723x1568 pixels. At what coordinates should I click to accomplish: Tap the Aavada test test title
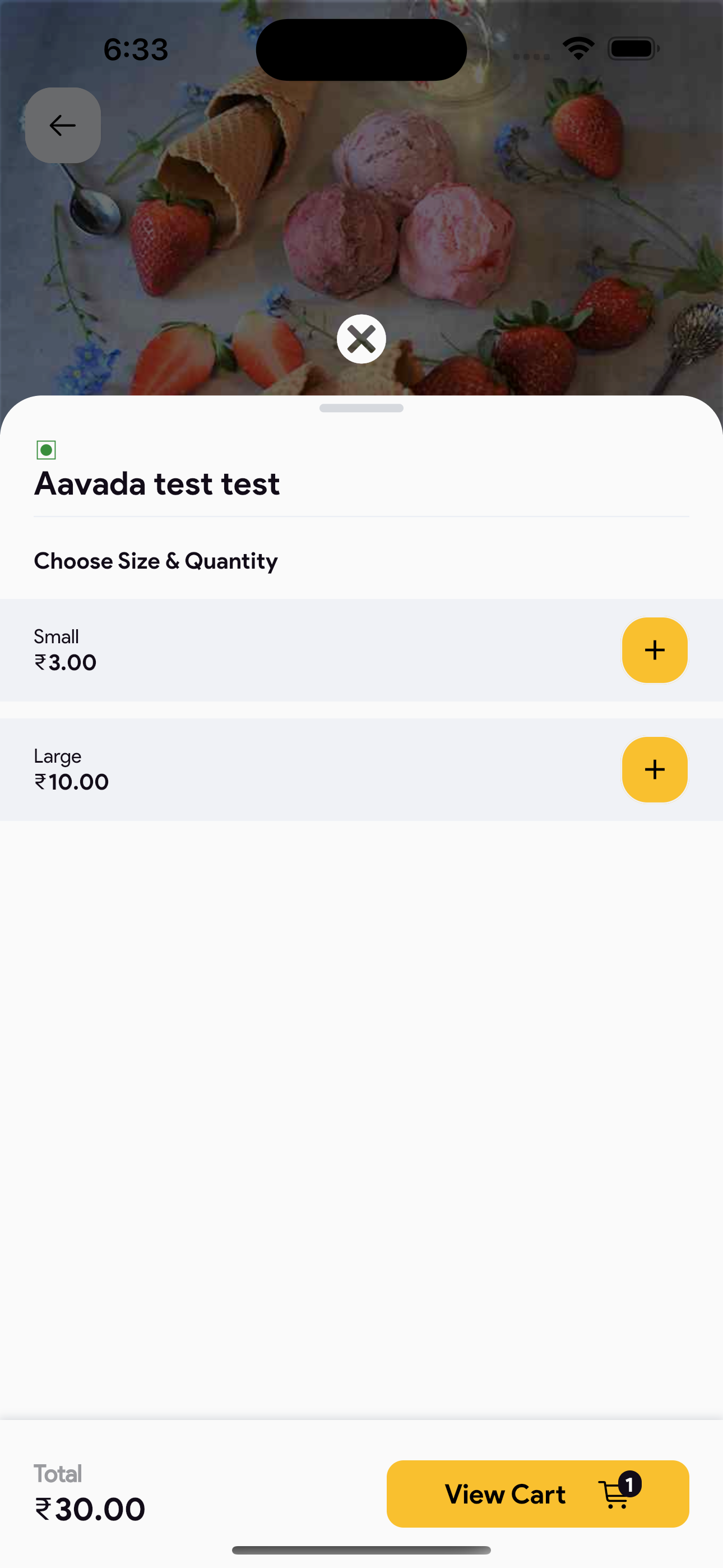pyautogui.click(x=157, y=484)
